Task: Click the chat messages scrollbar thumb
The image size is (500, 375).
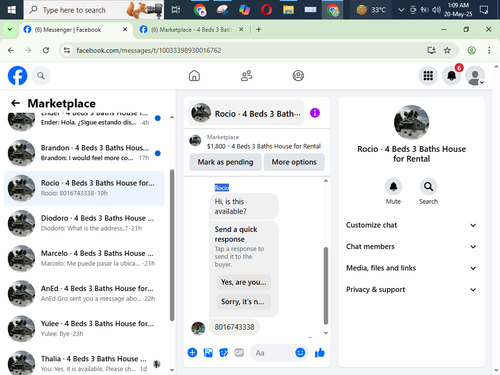Action: pyautogui.click(x=326, y=286)
